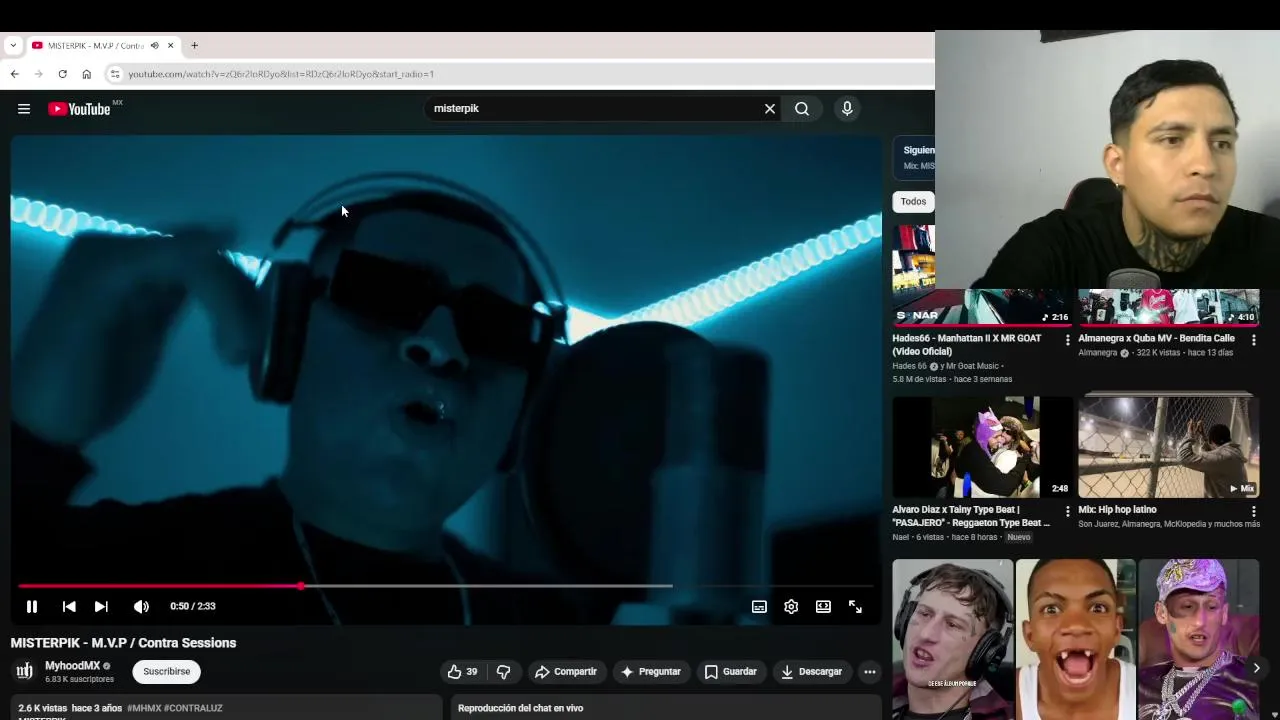
Task: Share the video via Compartir
Action: point(566,672)
